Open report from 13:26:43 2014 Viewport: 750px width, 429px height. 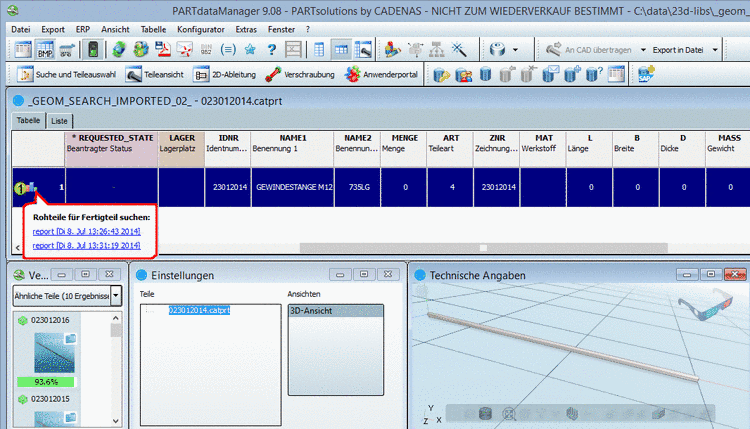(x=86, y=232)
